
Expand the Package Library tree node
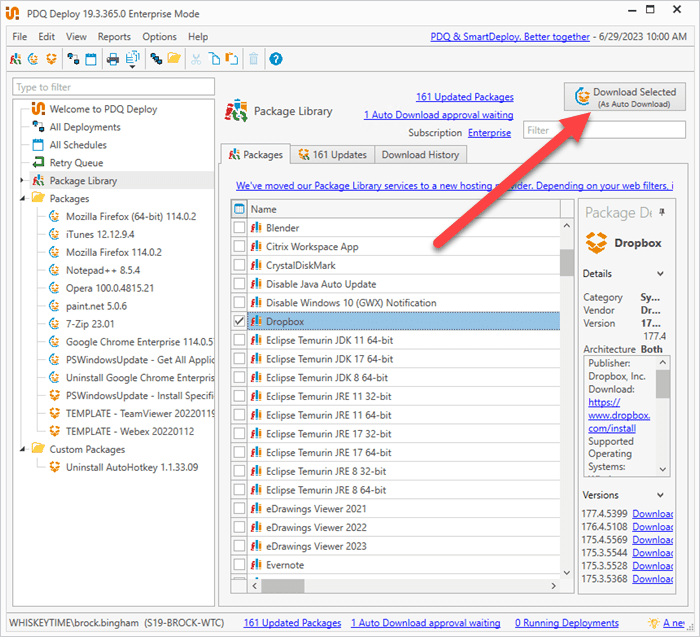tap(22, 180)
